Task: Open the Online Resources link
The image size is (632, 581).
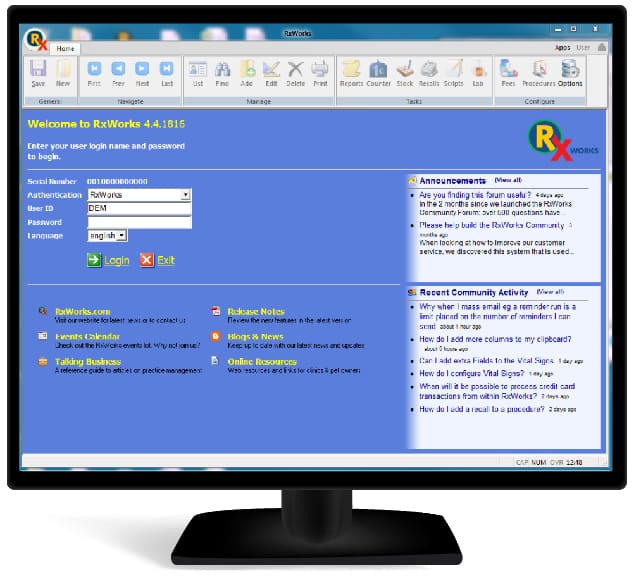Action: (262, 362)
